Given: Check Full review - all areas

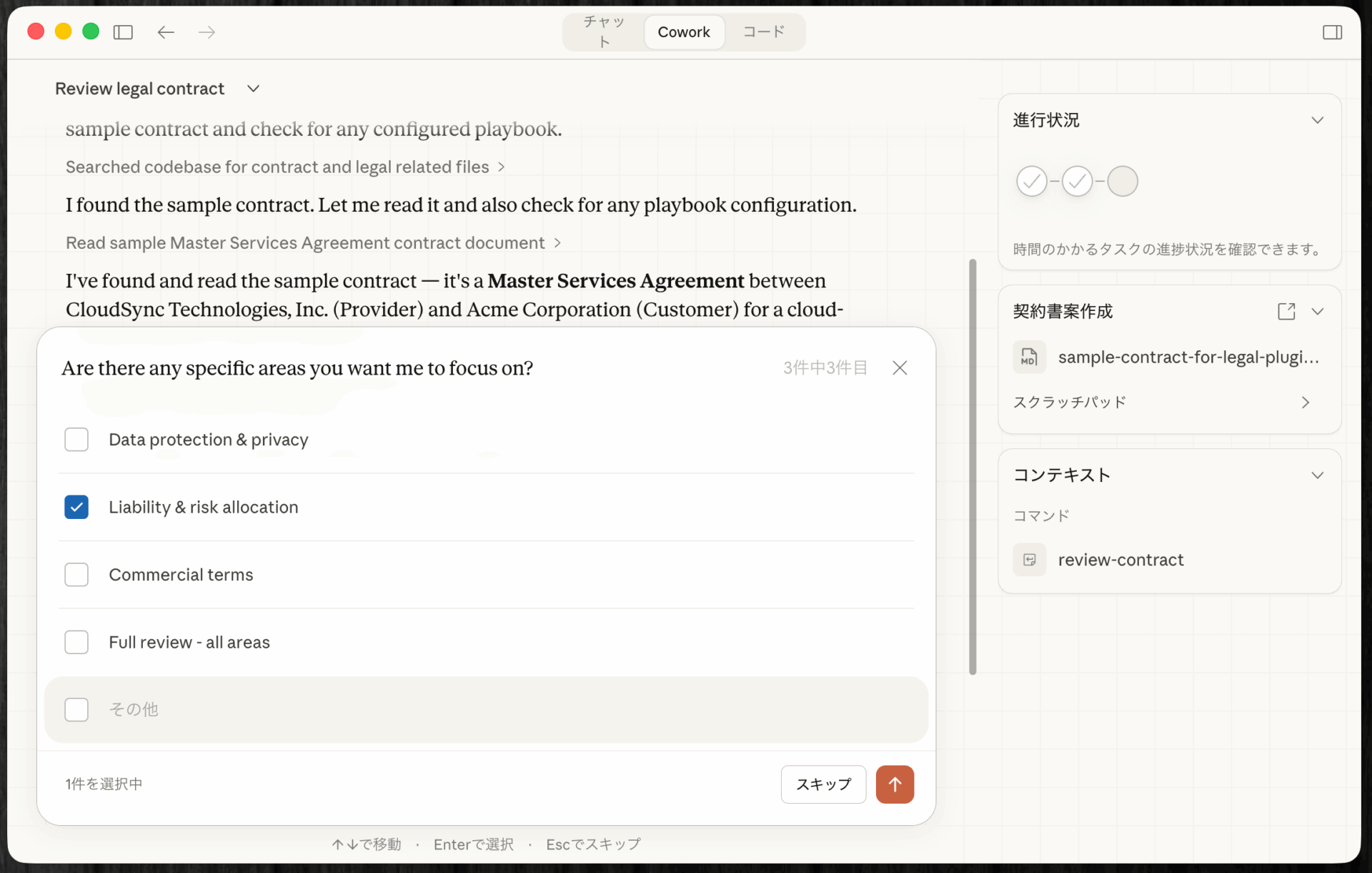Looking at the screenshot, I should 76,642.
